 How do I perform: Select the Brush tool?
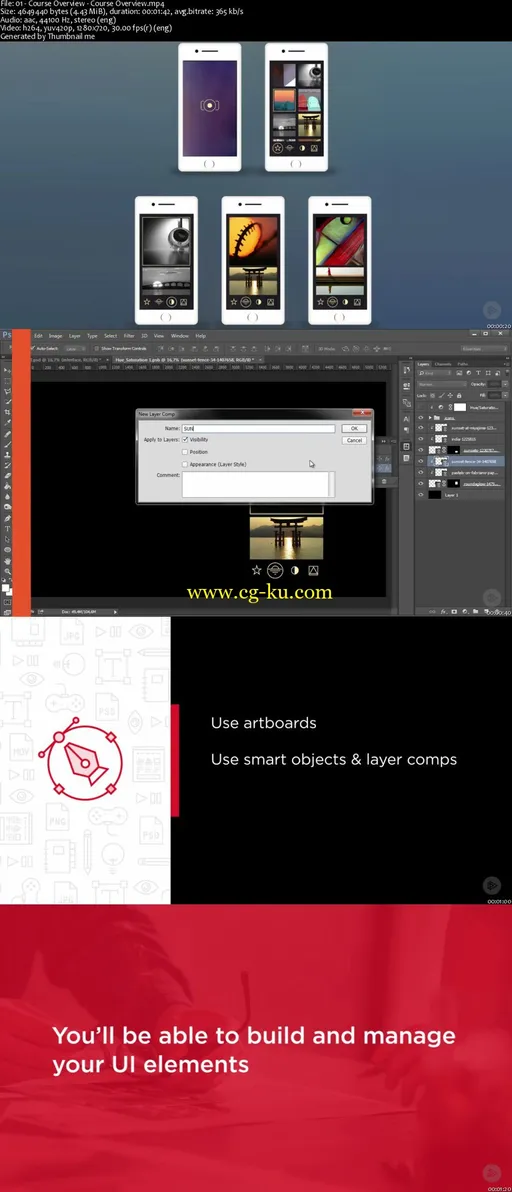point(8,444)
